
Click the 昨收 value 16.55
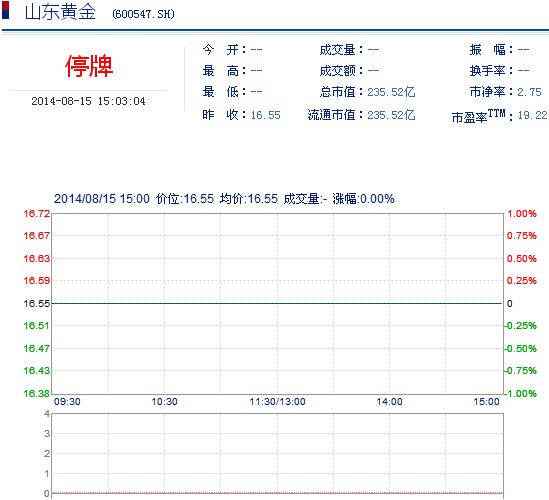coord(265,115)
